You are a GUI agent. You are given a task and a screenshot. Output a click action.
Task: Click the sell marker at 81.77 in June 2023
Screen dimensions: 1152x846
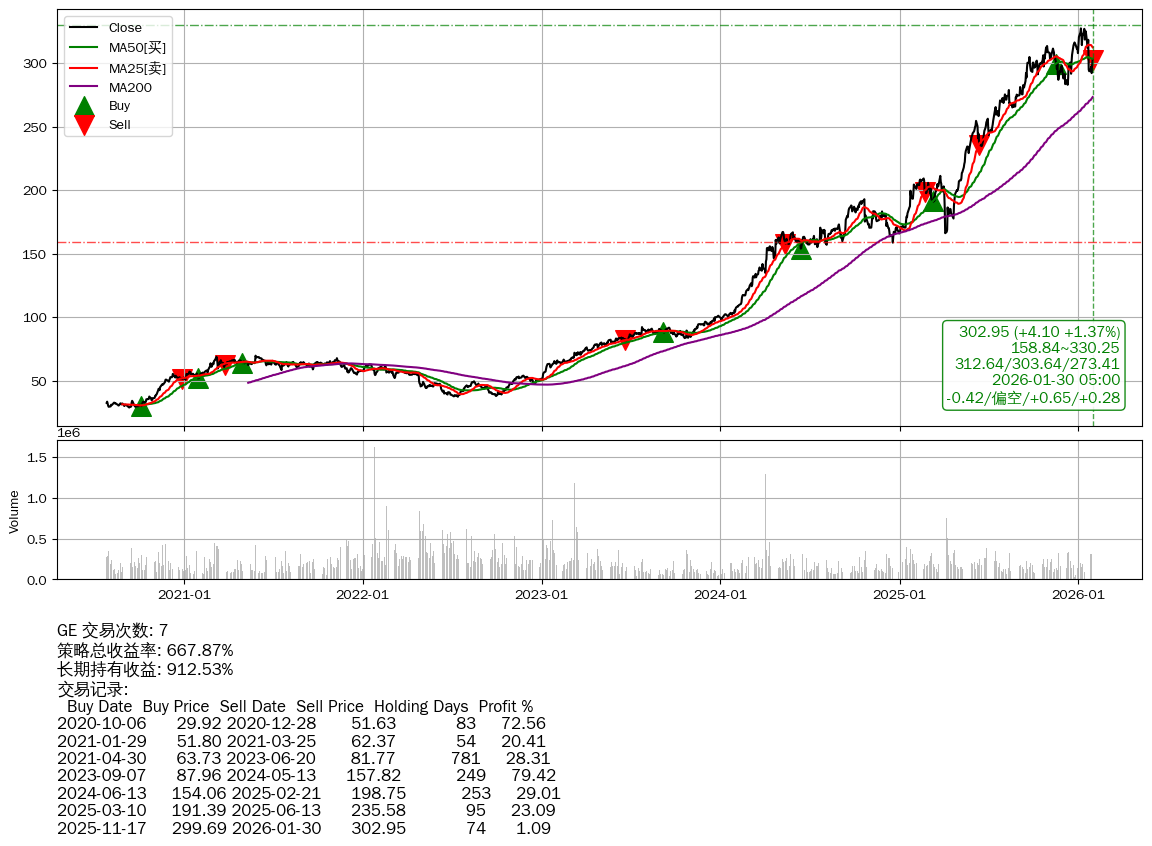point(625,340)
